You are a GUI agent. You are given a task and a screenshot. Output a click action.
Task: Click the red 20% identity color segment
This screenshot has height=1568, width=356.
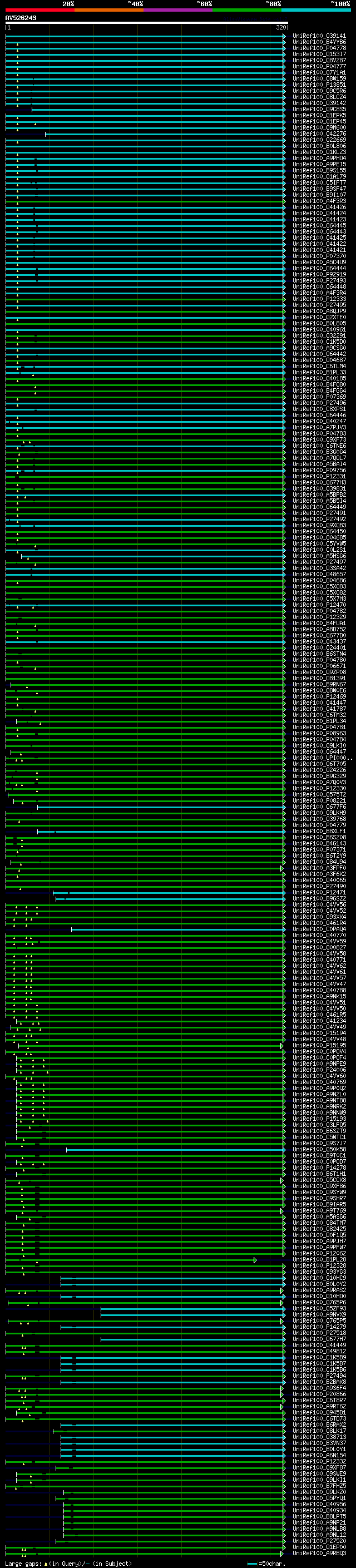[39, 10]
